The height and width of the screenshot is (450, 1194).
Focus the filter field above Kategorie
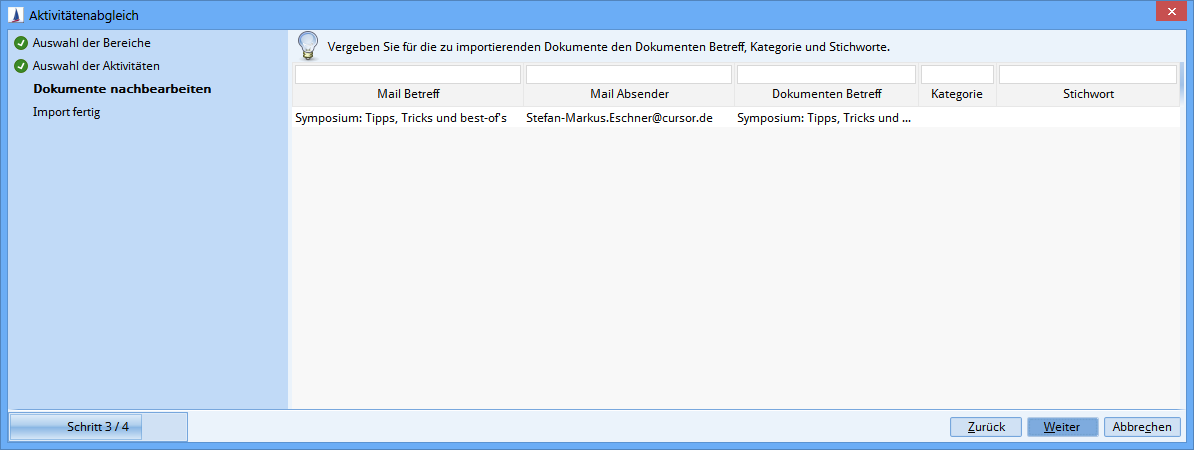957,75
